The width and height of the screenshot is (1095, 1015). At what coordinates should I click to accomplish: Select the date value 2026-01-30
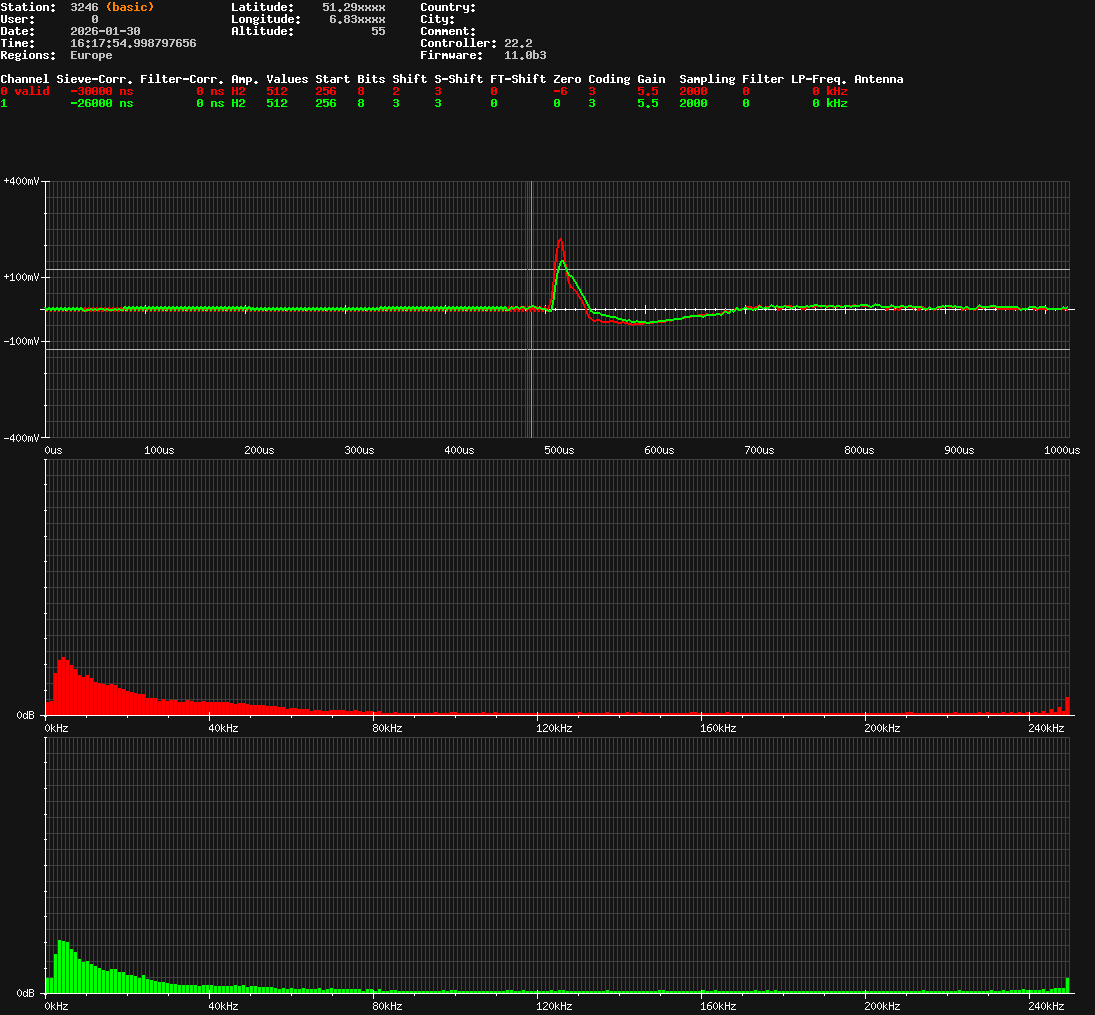click(x=105, y=31)
